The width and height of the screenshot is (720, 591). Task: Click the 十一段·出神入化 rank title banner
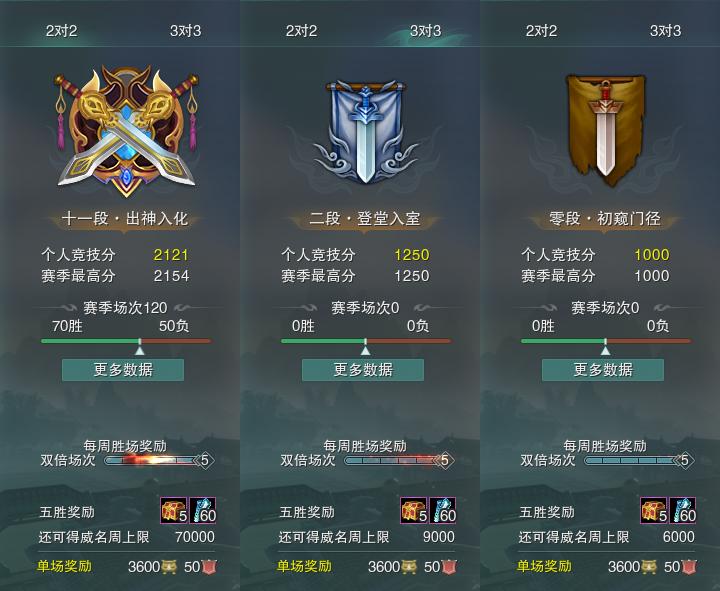[x=125, y=219]
